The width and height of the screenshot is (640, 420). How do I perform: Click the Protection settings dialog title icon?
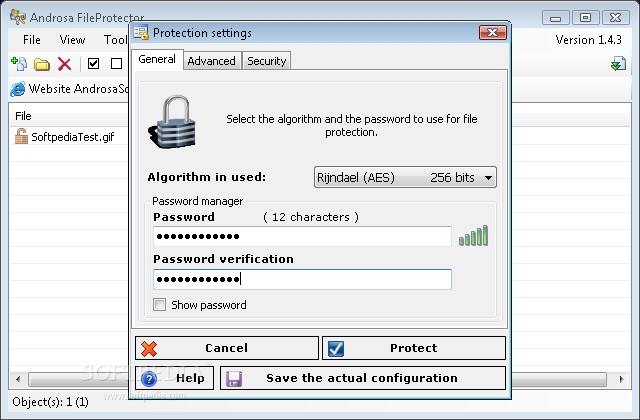point(141,33)
